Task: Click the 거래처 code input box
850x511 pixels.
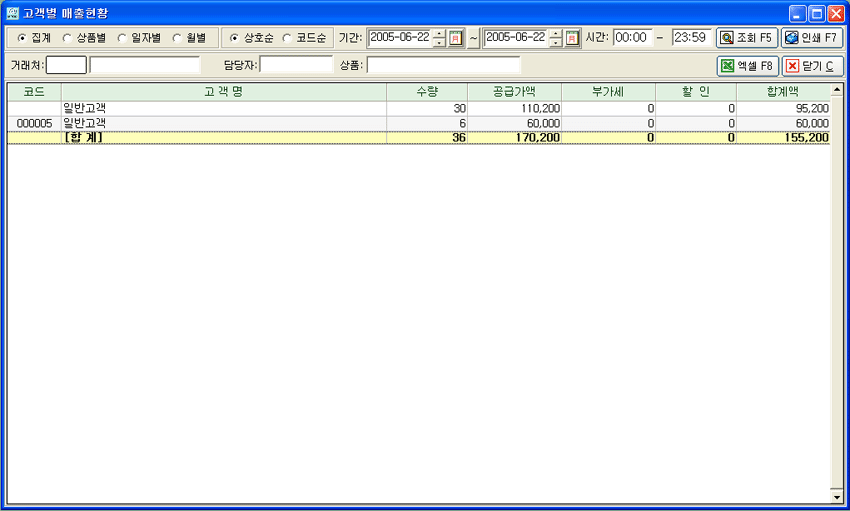Action: point(66,65)
